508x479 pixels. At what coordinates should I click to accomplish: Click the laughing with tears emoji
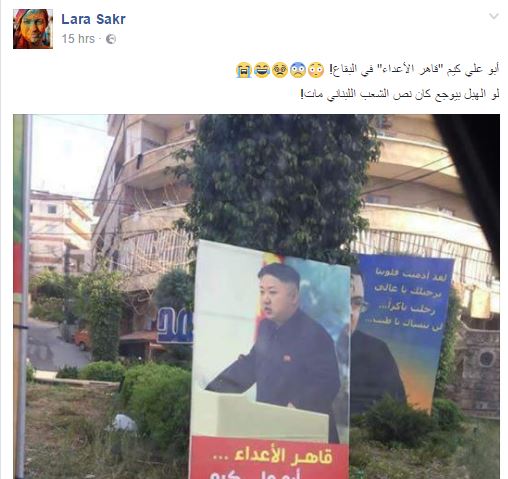click(x=262, y=70)
